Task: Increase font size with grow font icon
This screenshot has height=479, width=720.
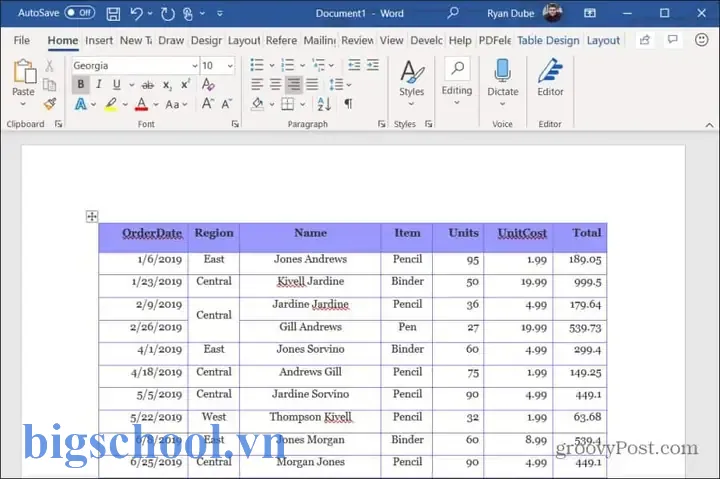Action: [208, 104]
